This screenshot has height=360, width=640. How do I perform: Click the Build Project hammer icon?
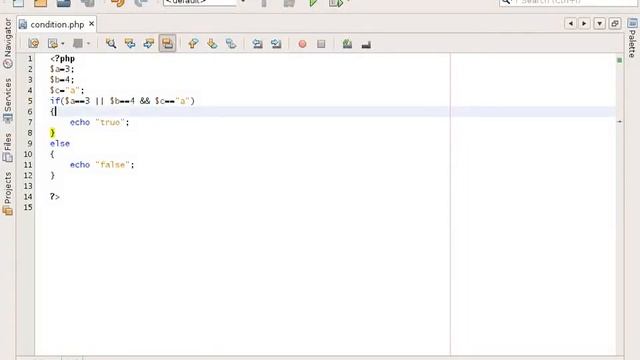[x=264, y=3]
